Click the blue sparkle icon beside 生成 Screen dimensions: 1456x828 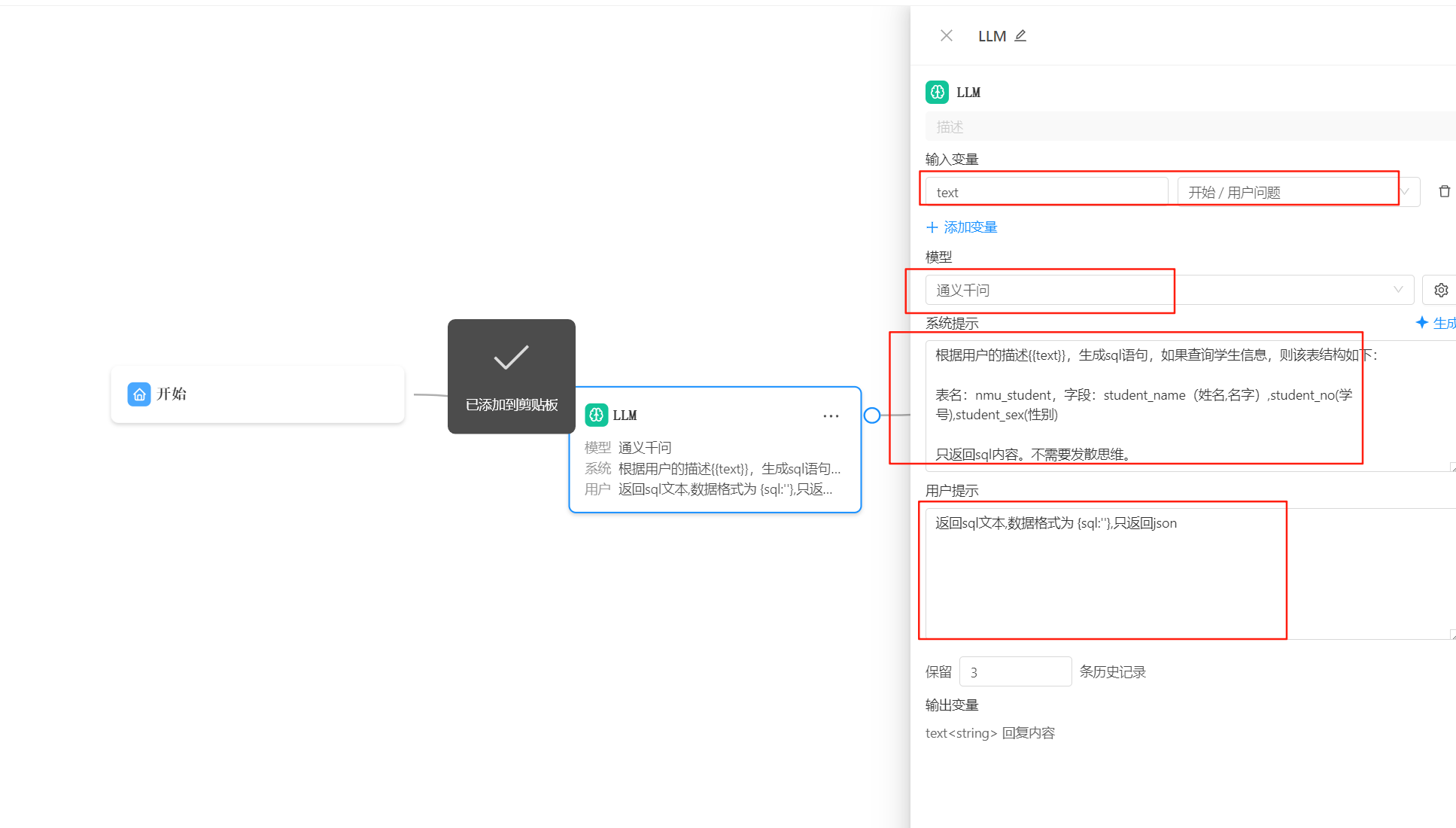tap(1423, 322)
